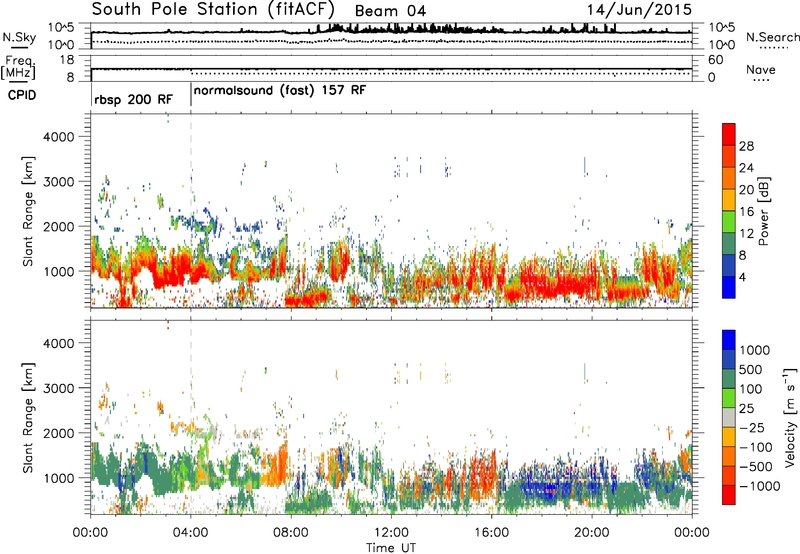The height and width of the screenshot is (554, 800).
Task: Click the title "South Pole Station (fitACF)"
Action: coord(213,9)
